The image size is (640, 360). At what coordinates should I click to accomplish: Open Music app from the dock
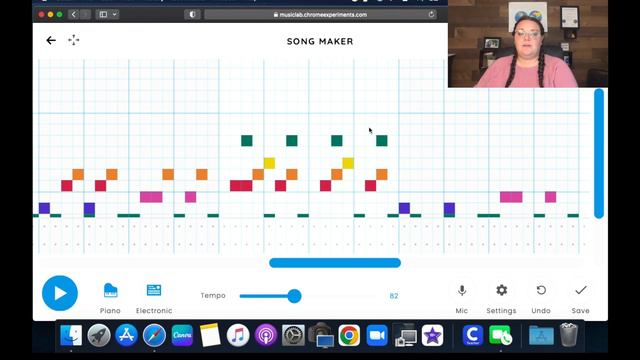click(x=238, y=336)
